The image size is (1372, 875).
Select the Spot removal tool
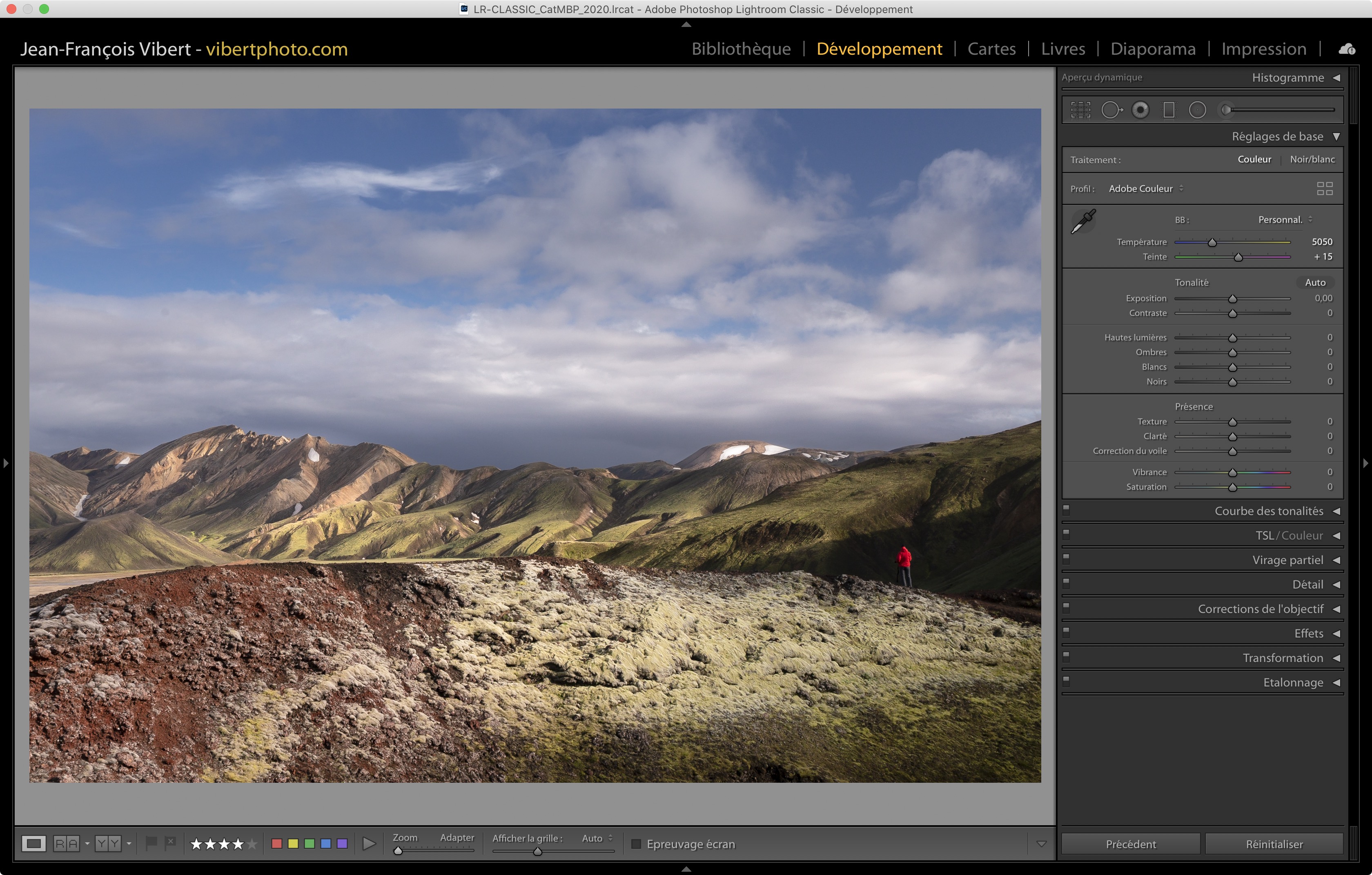click(x=1111, y=110)
